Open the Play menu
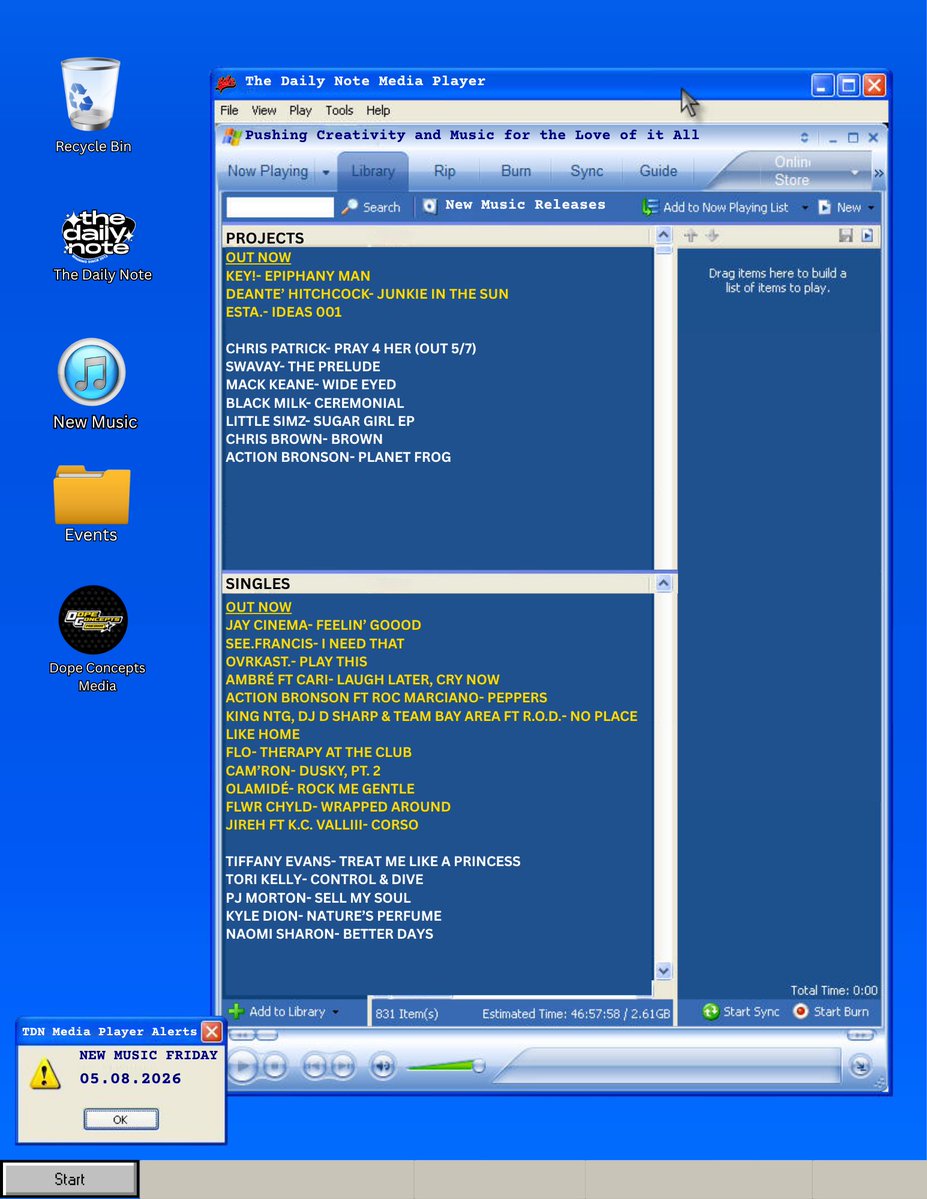 (x=301, y=110)
